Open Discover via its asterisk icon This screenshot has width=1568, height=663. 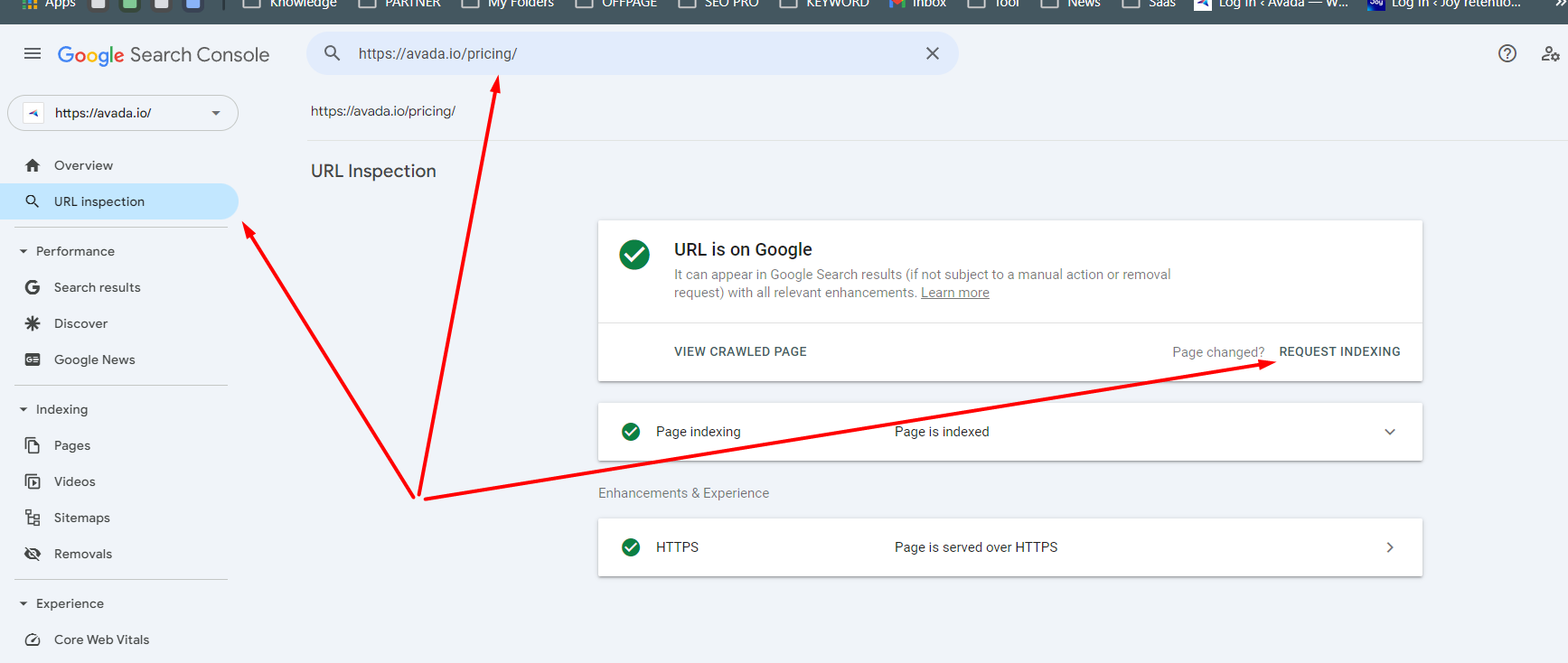[x=33, y=323]
